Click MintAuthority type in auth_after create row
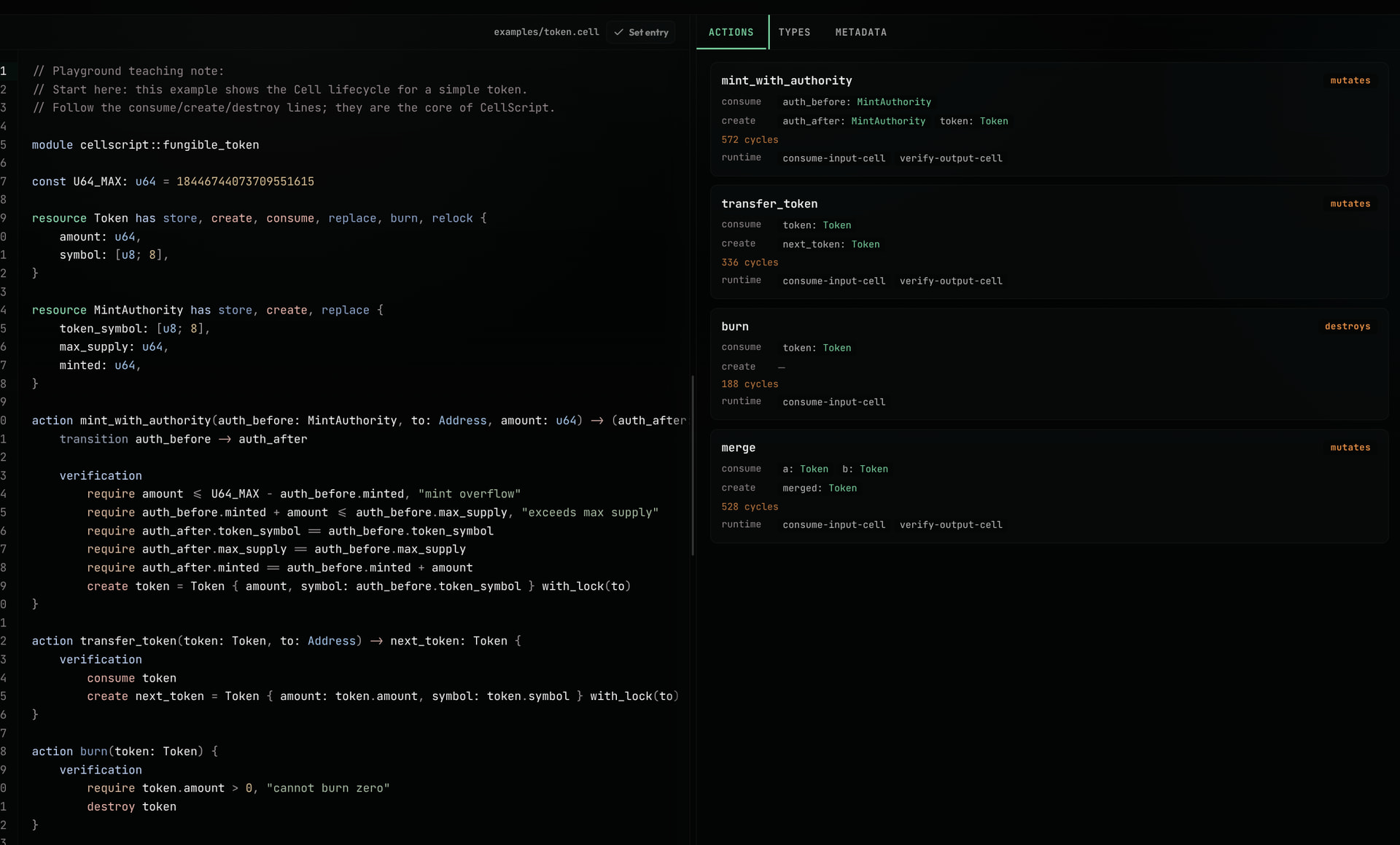The width and height of the screenshot is (1400, 845). point(888,121)
